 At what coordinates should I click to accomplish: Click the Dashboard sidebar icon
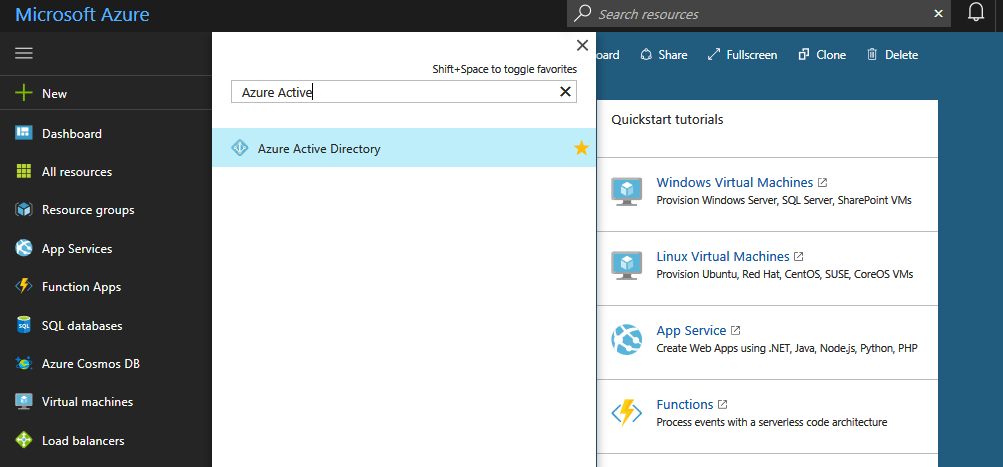coord(24,133)
